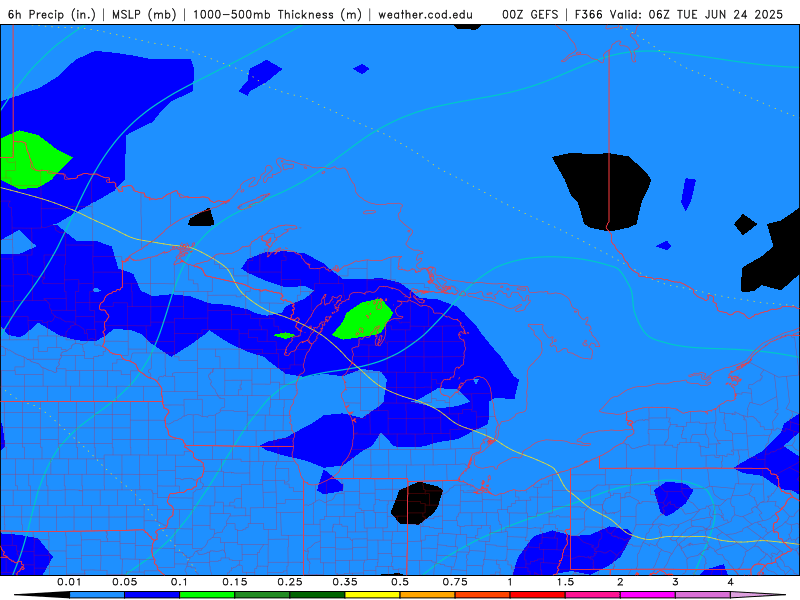The height and width of the screenshot is (600, 800).
Task: Click the '0.5' legend value
Action: pos(400,582)
